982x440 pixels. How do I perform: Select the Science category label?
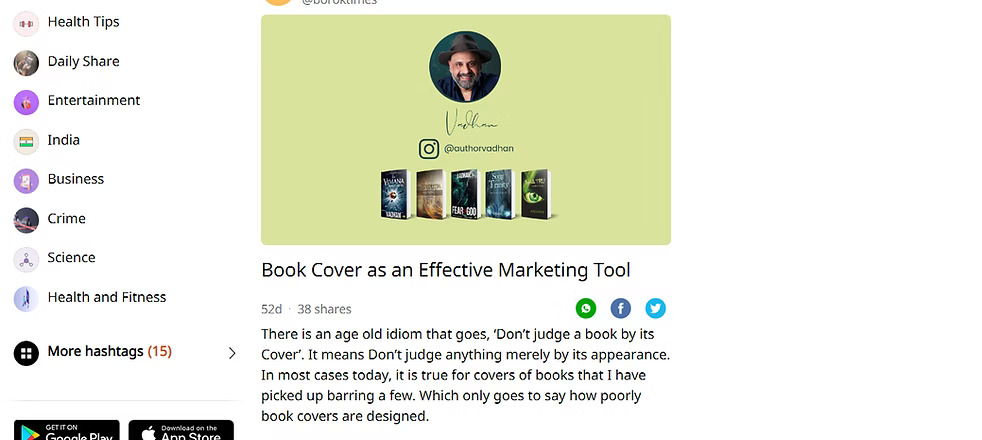tap(72, 258)
